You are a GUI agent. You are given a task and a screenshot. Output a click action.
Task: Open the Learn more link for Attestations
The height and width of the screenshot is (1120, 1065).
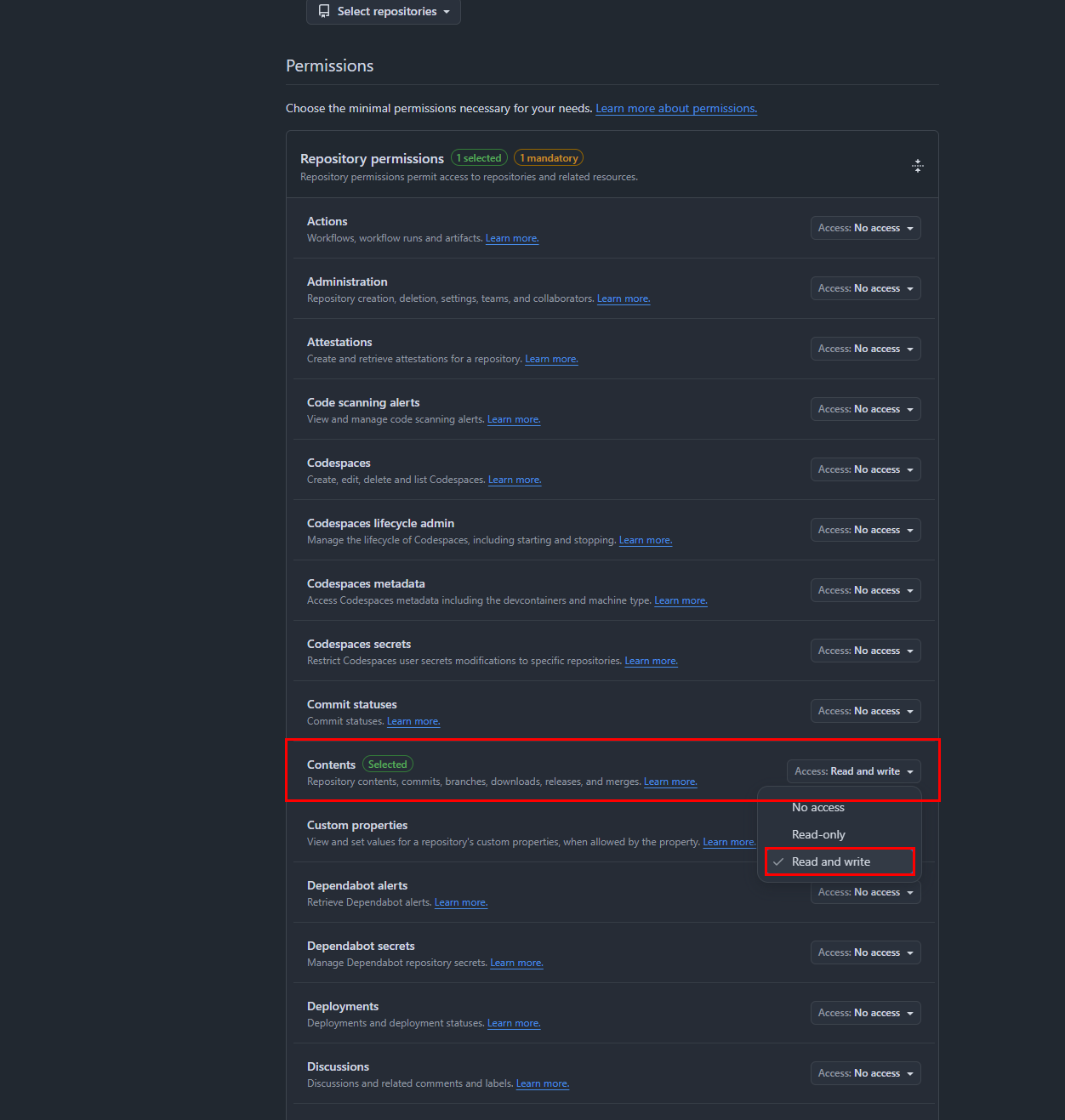point(550,358)
